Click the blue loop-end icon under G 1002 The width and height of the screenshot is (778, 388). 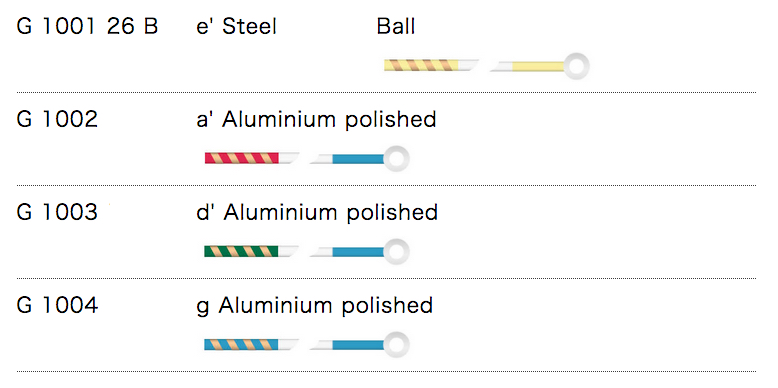[x=359, y=159]
